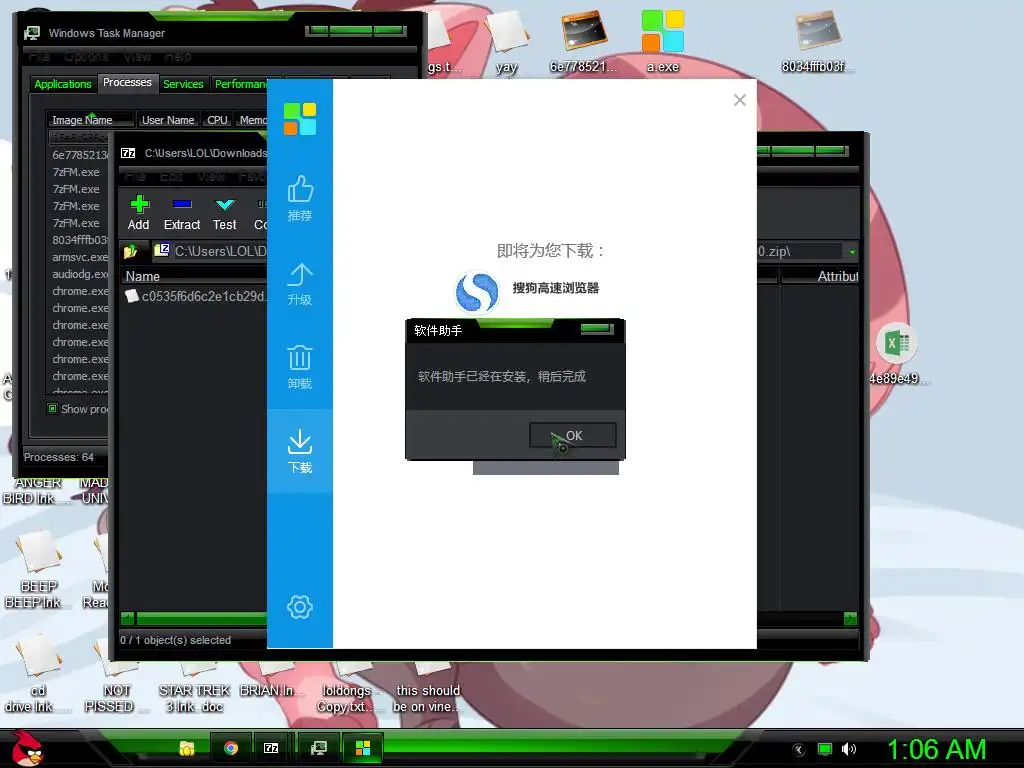Screen dimensions: 1024x768
Task: Open the Angry Birds start button
Action: (26, 747)
